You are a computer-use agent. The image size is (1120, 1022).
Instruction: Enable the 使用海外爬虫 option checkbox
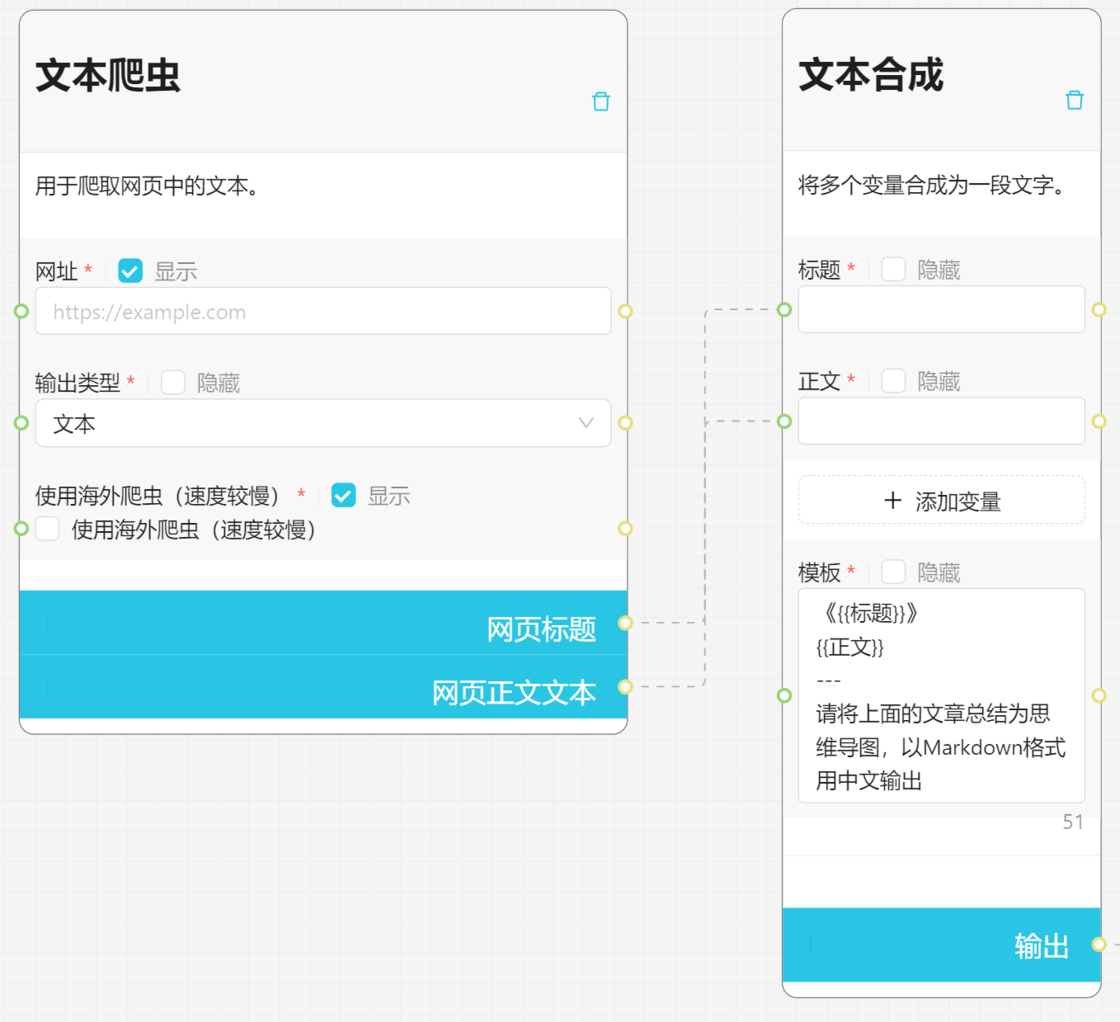click(x=48, y=529)
